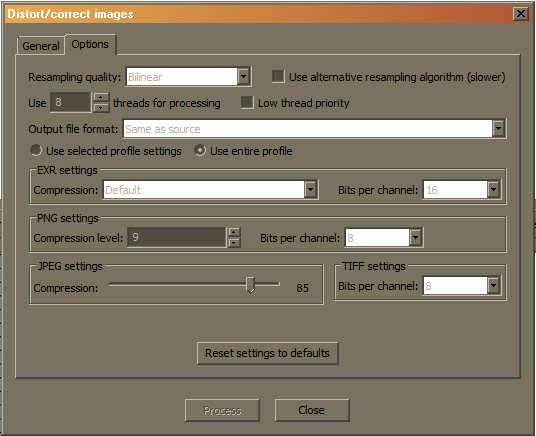Lower PNG compression level using down arrow

point(234,242)
